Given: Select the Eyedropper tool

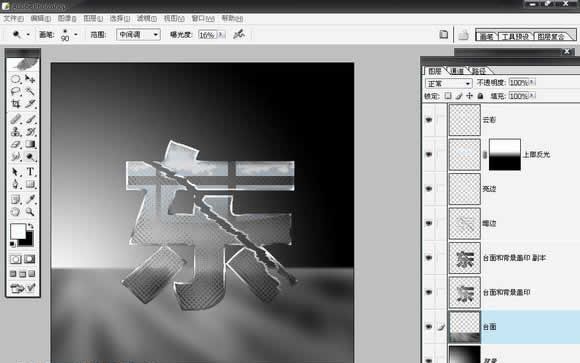Looking at the screenshot, I should (30, 200).
